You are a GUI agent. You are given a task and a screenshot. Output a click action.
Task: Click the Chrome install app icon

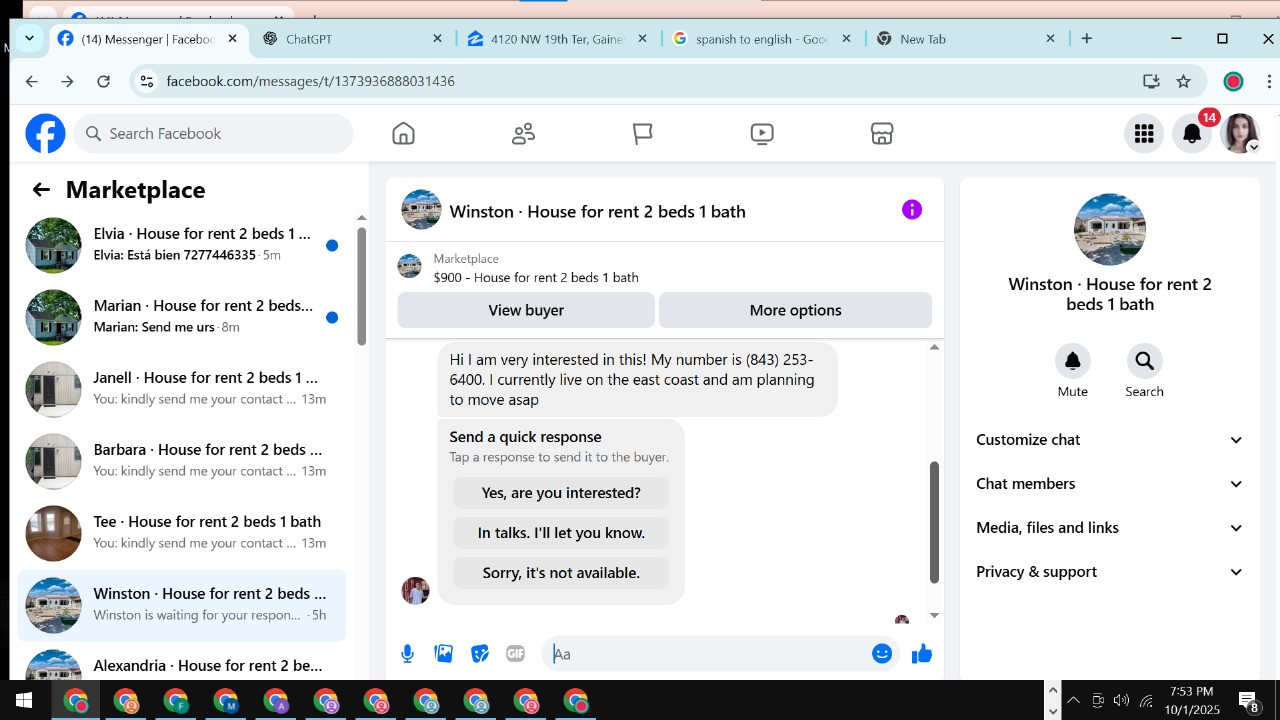coord(1151,81)
